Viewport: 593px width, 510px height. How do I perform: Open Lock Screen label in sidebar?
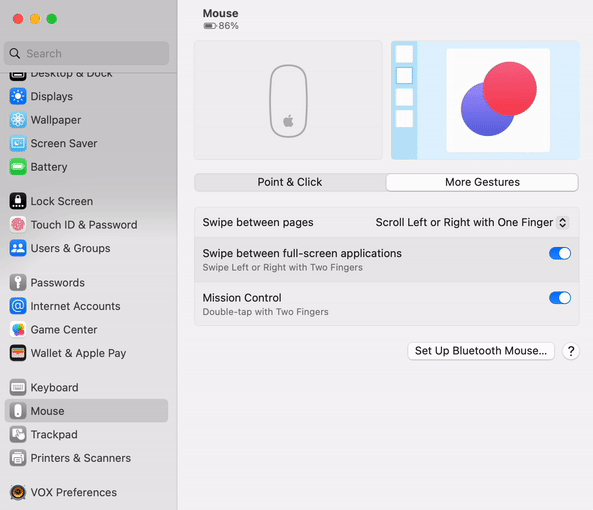[x=62, y=201]
